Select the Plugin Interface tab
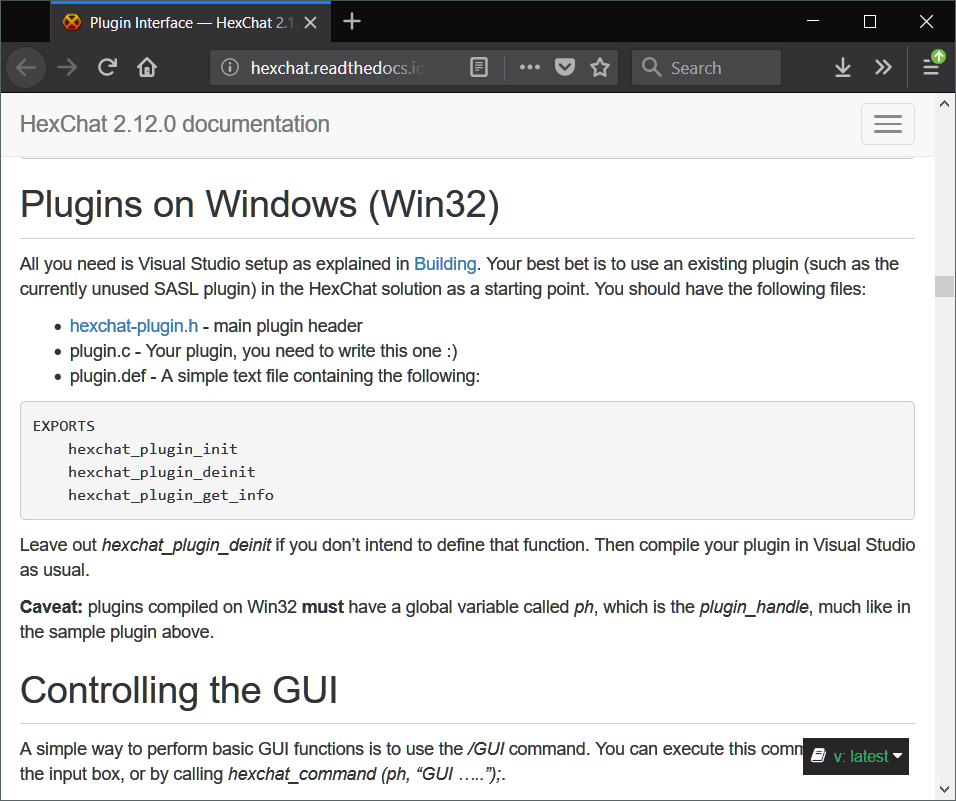Viewport: 956px width, 801px height. pos(180,22)
